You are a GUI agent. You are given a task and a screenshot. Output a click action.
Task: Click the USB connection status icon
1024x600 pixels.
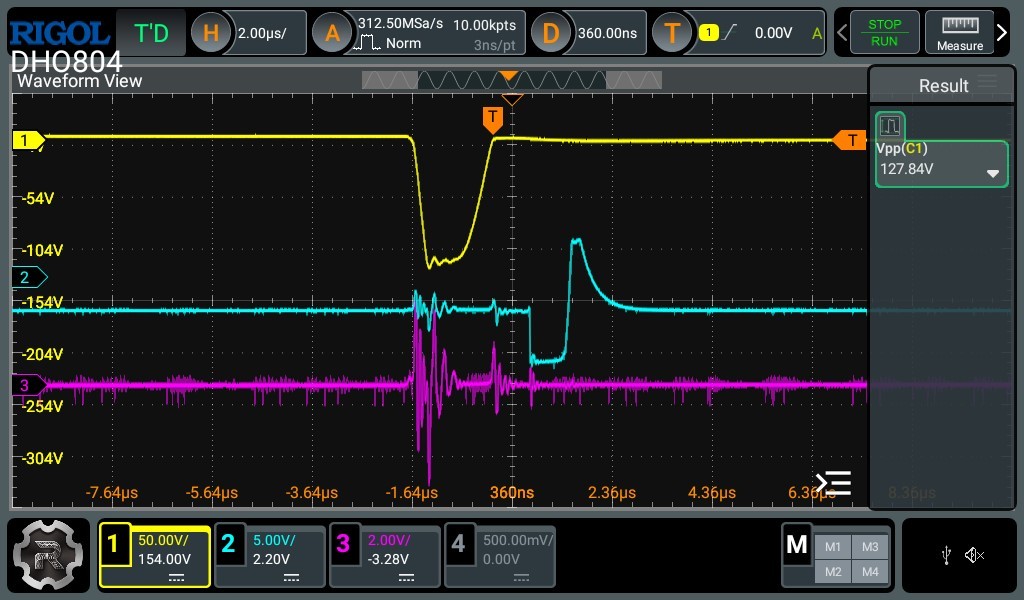pyautogui.click(x=946, y=556)
